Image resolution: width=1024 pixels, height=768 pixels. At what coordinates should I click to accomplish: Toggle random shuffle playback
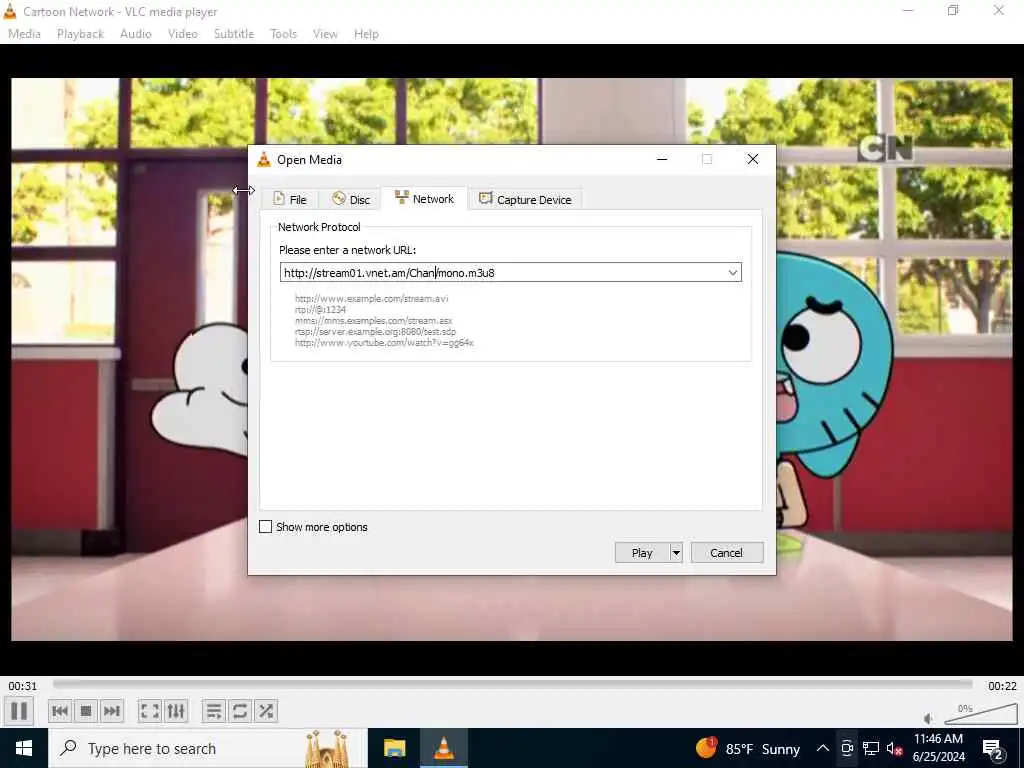pyautogui.click(x=266, y=711)
